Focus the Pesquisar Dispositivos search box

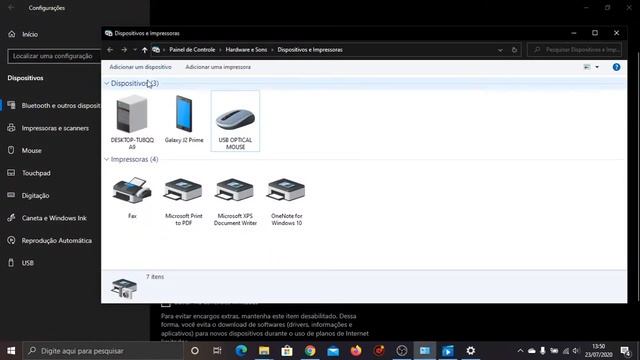coord(575,50)
